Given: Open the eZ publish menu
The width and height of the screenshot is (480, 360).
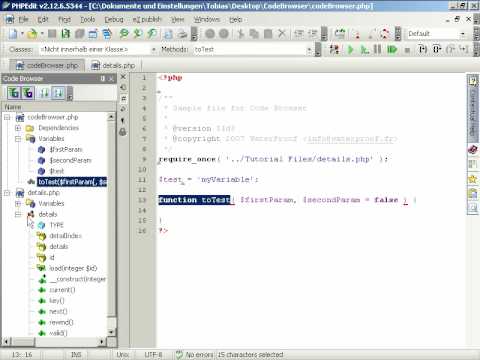Looking at the screenshot, I should (147, 20).
